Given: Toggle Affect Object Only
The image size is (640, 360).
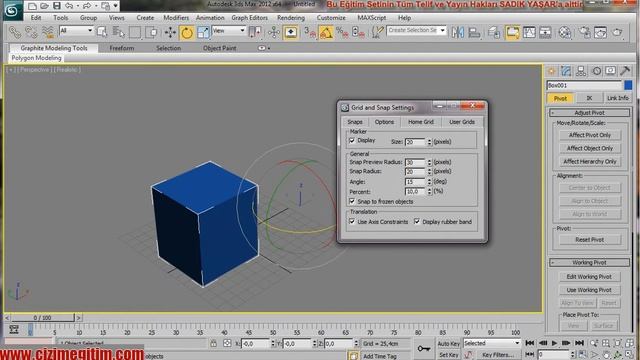Looking at the screenshot, I should [x=590, y=148].
